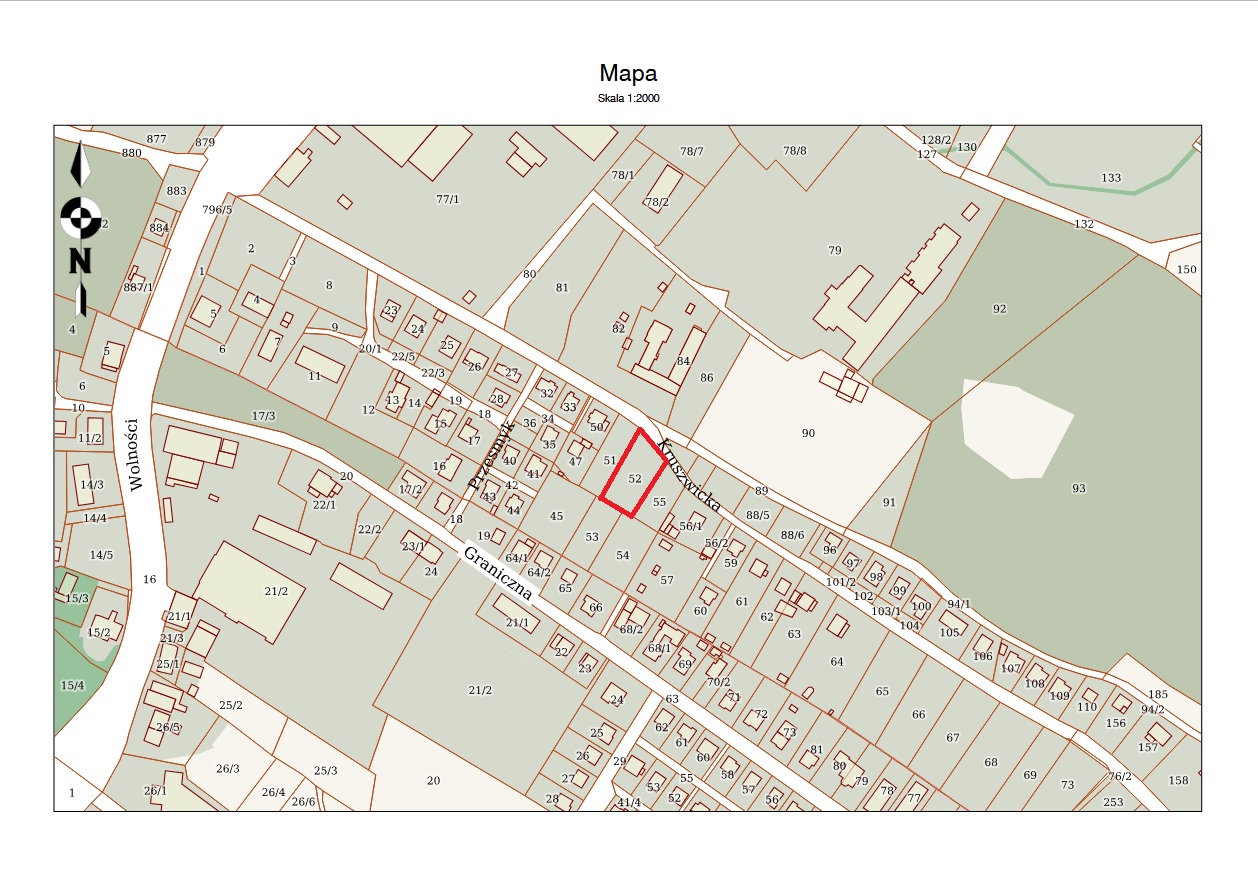Click the bold N north indicator

[x=80, y=260]
